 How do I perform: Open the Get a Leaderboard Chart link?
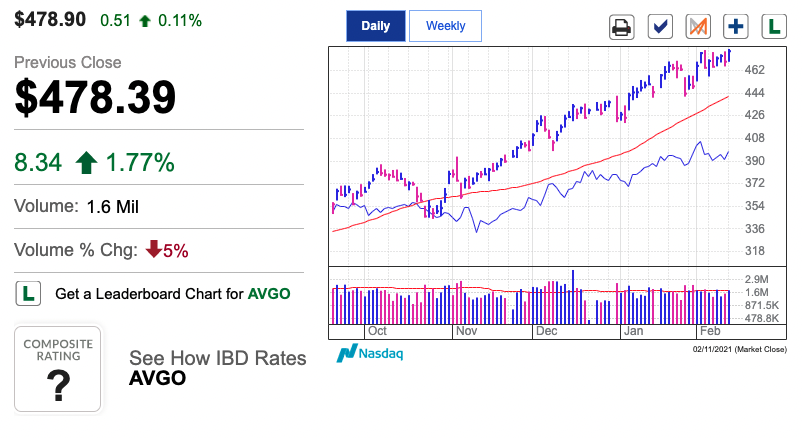pos(172,294)
